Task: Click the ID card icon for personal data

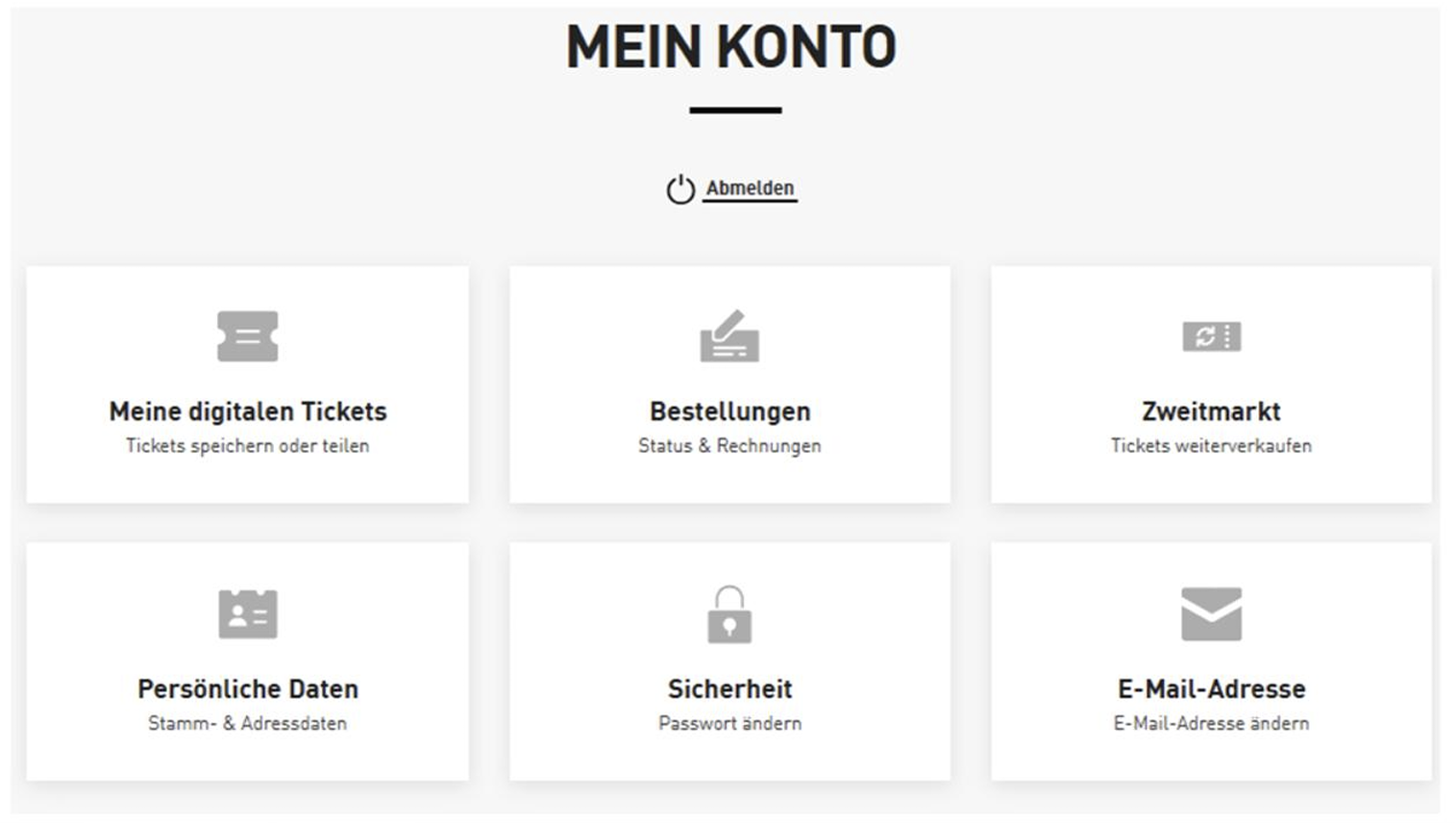Action: pyautogui.click(x=248, y=613)
